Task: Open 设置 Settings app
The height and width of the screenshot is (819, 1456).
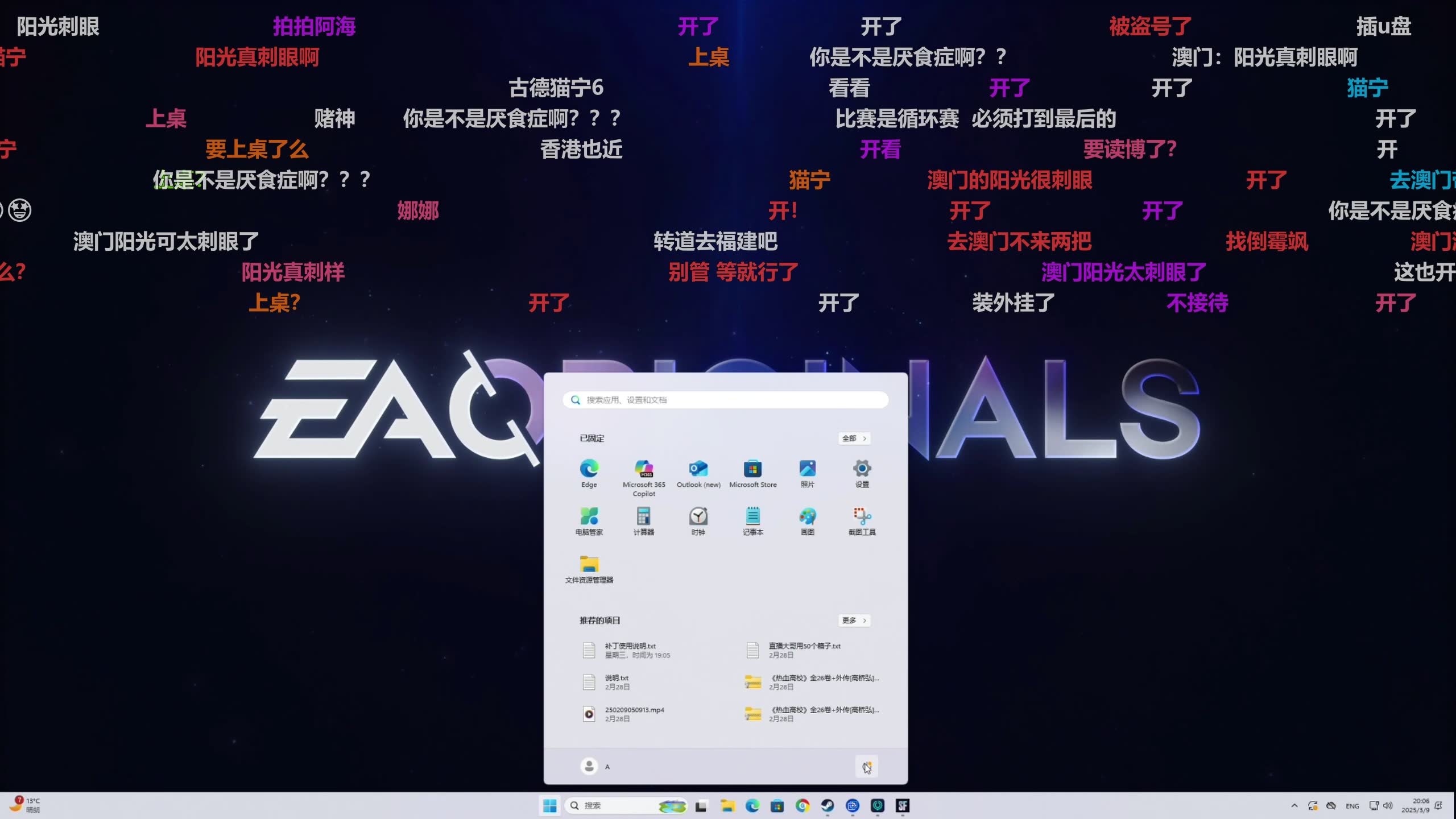Action: pyautogui.click(x=862, y=473)
